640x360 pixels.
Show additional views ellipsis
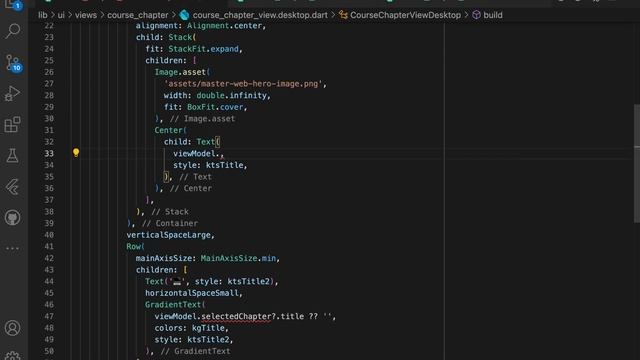[13, 248]
